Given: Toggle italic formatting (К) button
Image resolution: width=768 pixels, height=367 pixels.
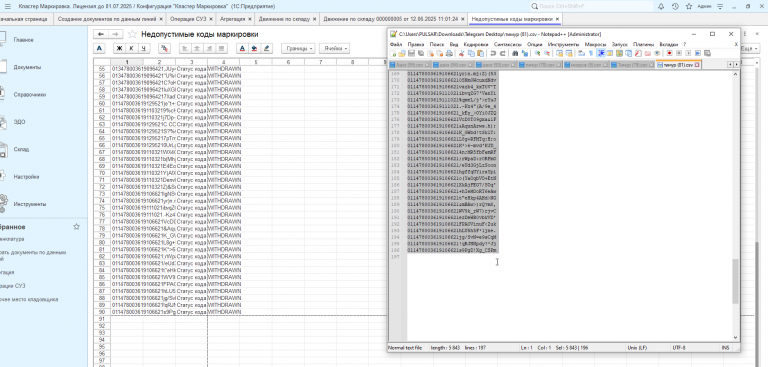Looking at the screenshot, I should 131,49.
